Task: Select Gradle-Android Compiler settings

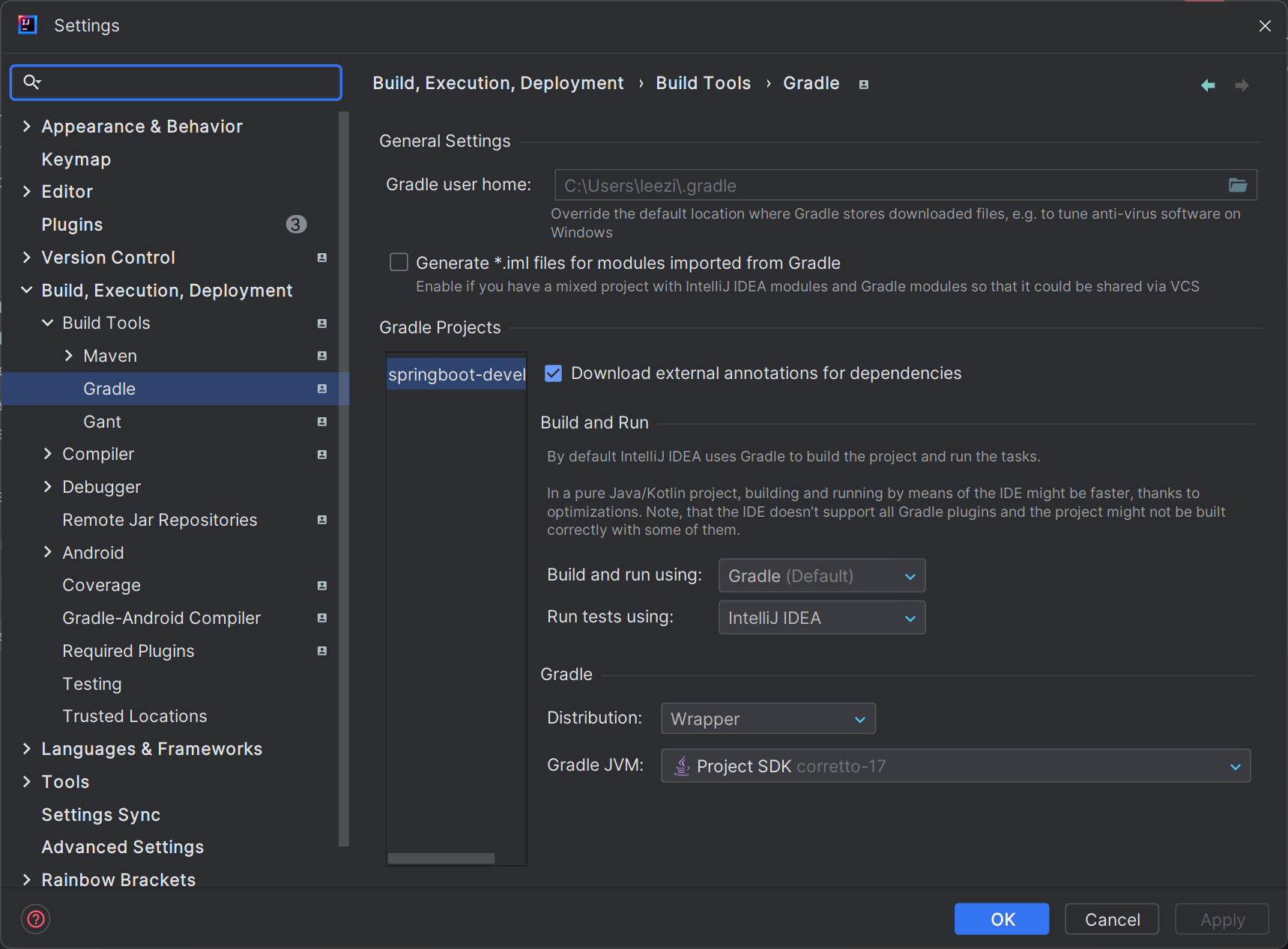Action: point(162,618)
